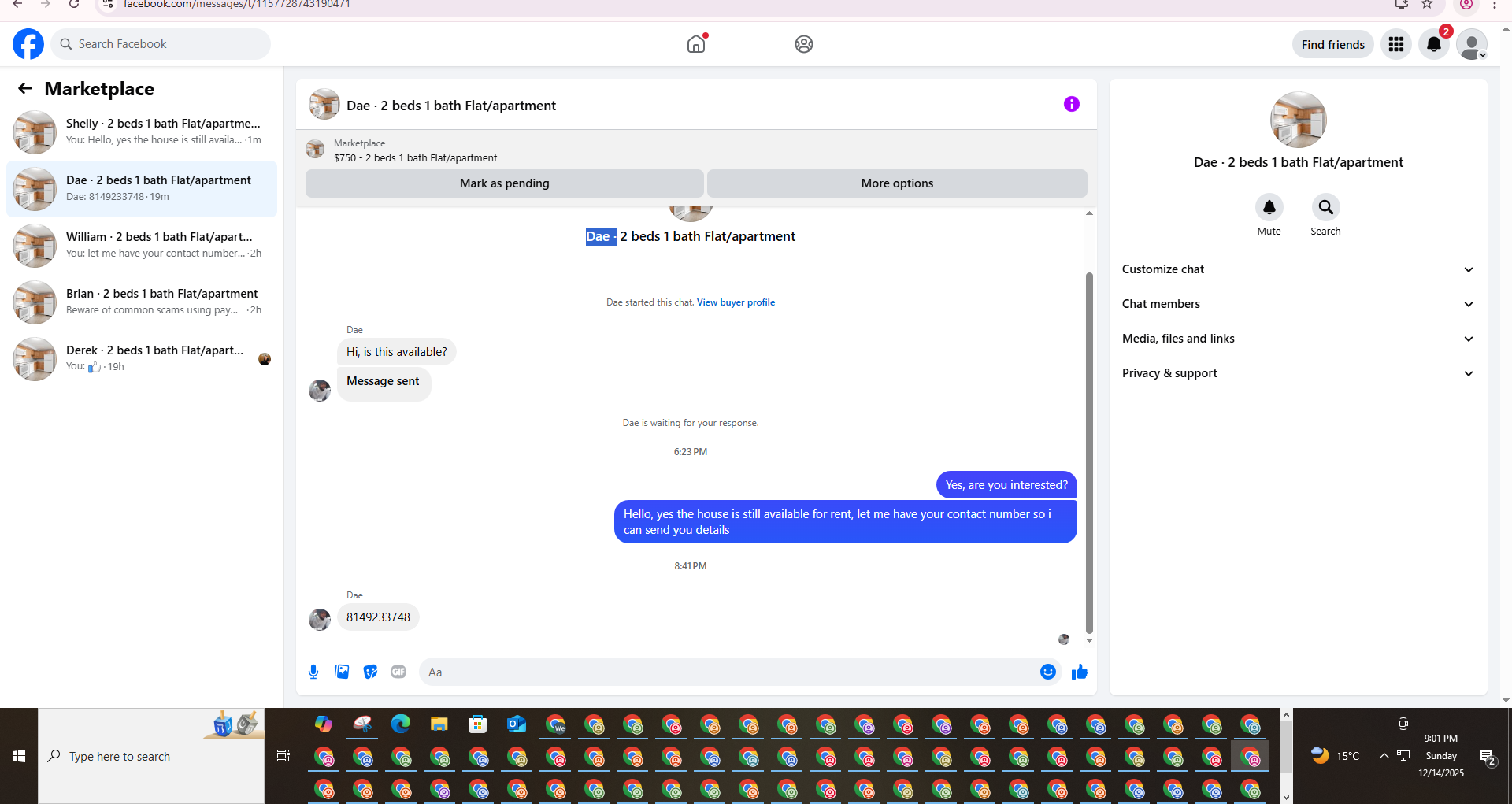Open Dae conversation in list
This screenshot has height=804, width=1512.
pyautogui.click(x=142, y=188)
